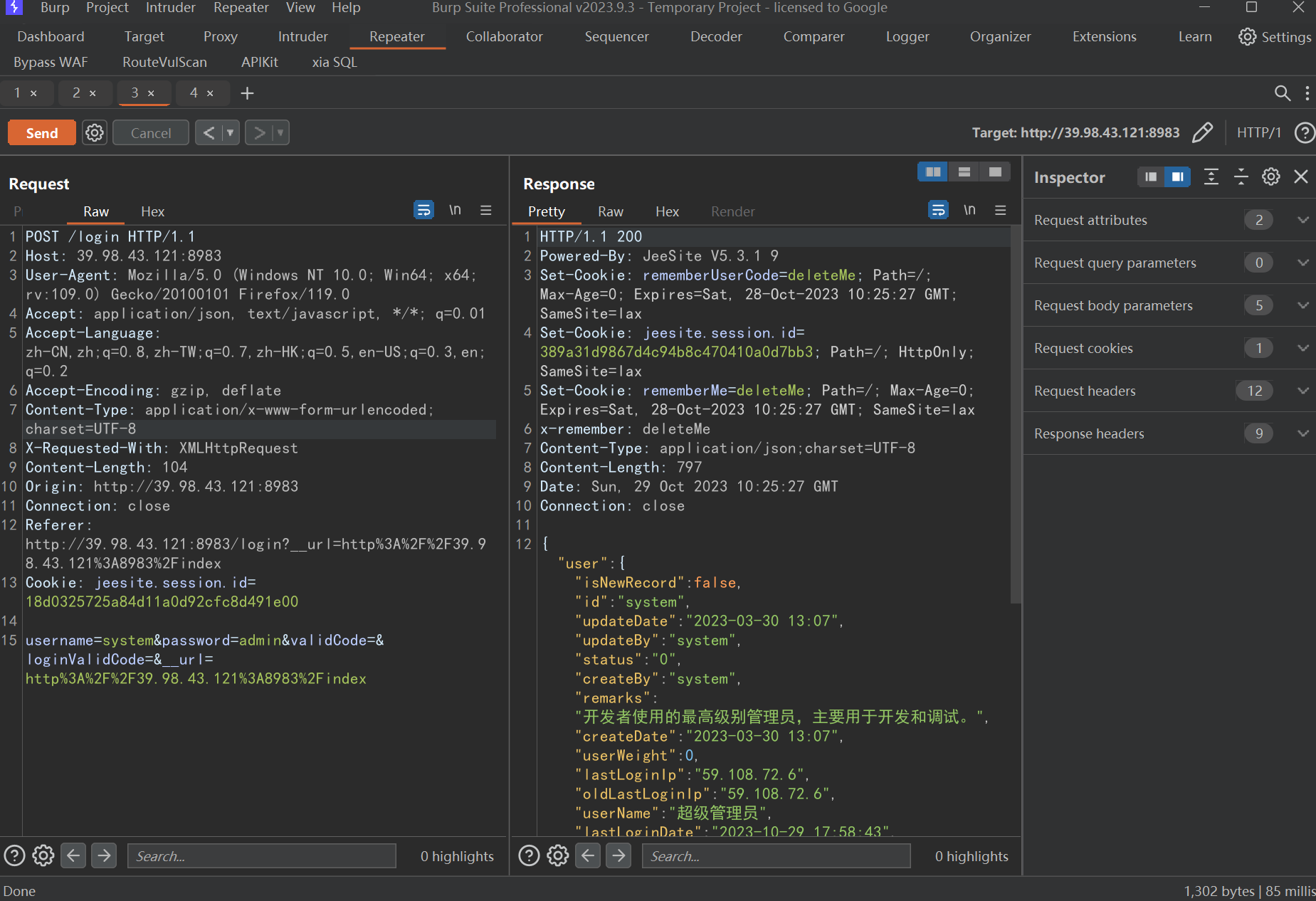Image resolution: width=1316 pixels, height=901 pixels.
Task: Open the send options gear next to Send
Action: coord(95,133)
